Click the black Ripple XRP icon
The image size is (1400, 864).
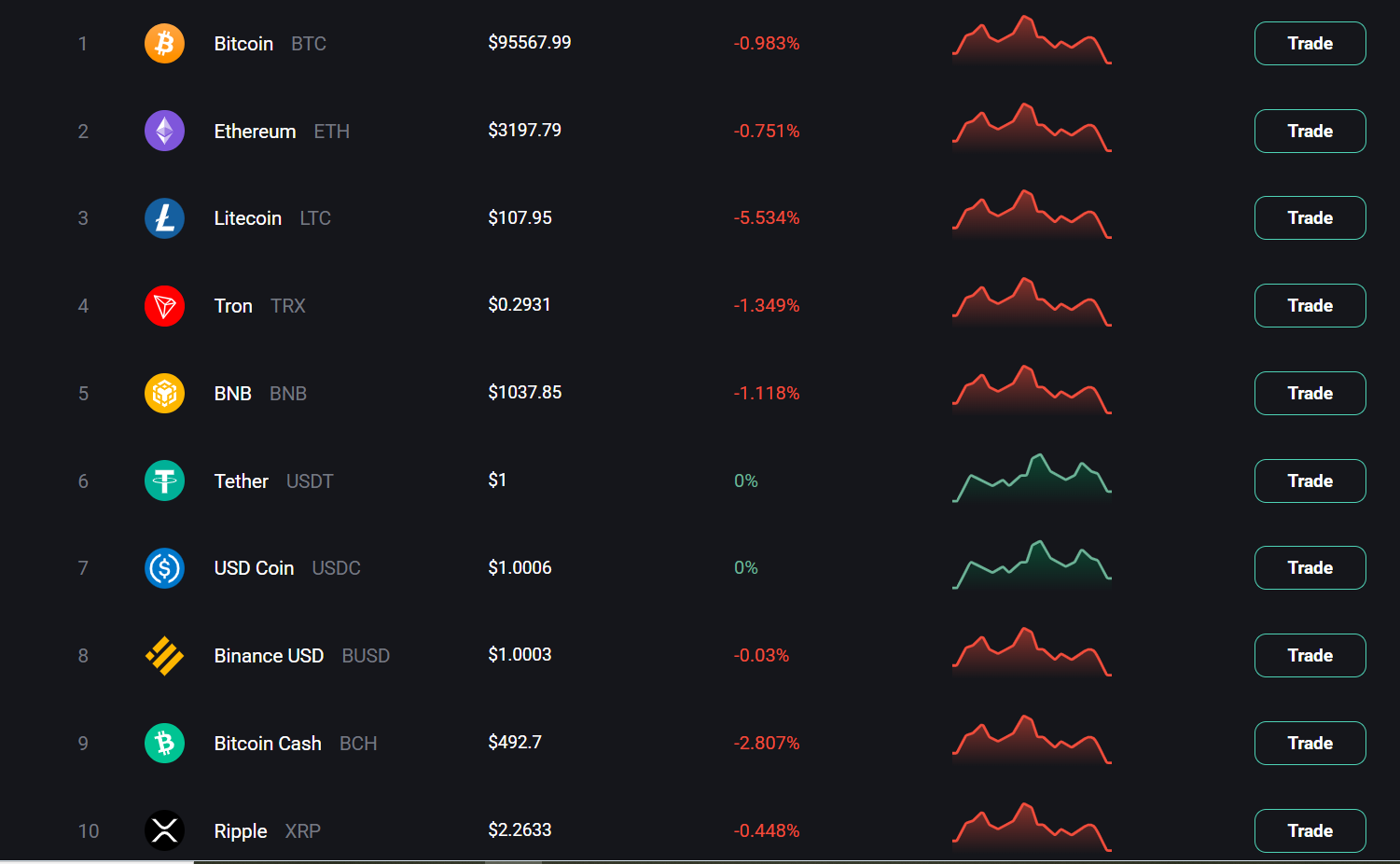(164, 830)
